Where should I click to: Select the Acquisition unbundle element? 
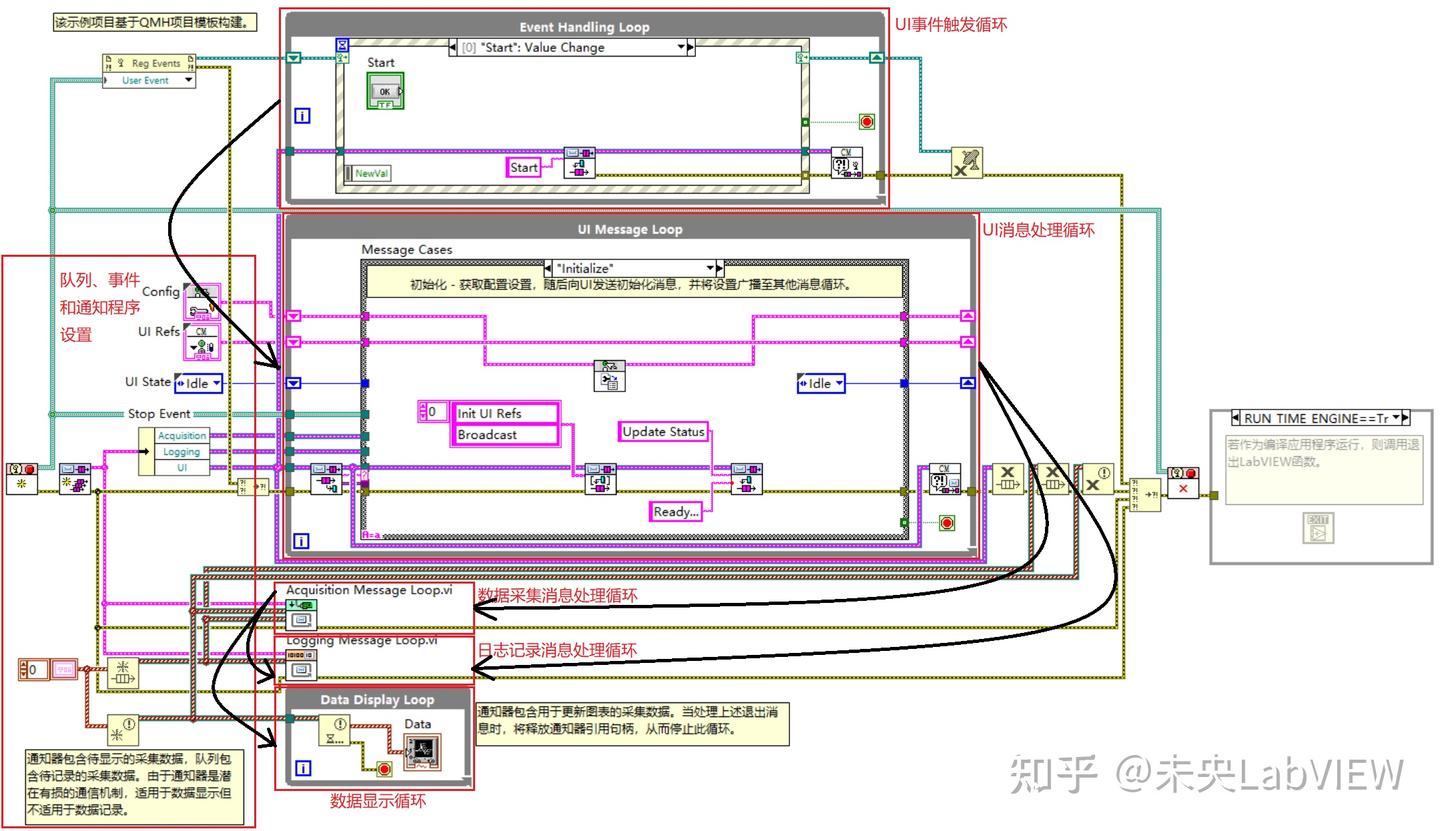(x=181, y=436)
